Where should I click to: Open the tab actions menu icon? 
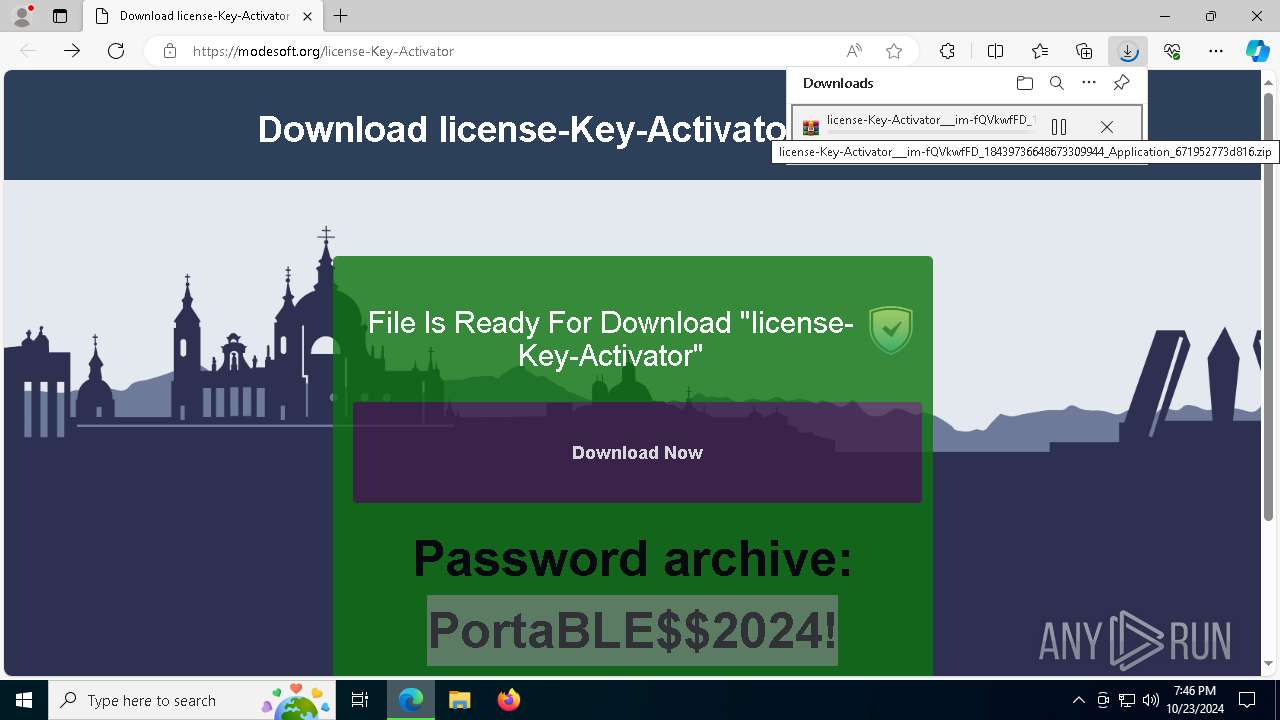60,16
